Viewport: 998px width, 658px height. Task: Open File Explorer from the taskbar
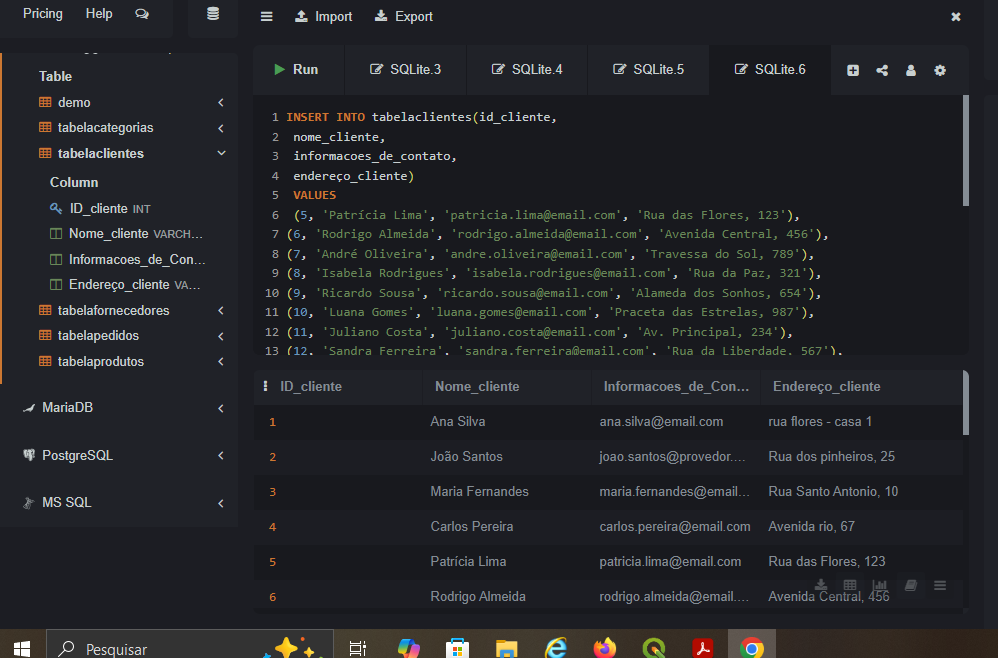507,648
